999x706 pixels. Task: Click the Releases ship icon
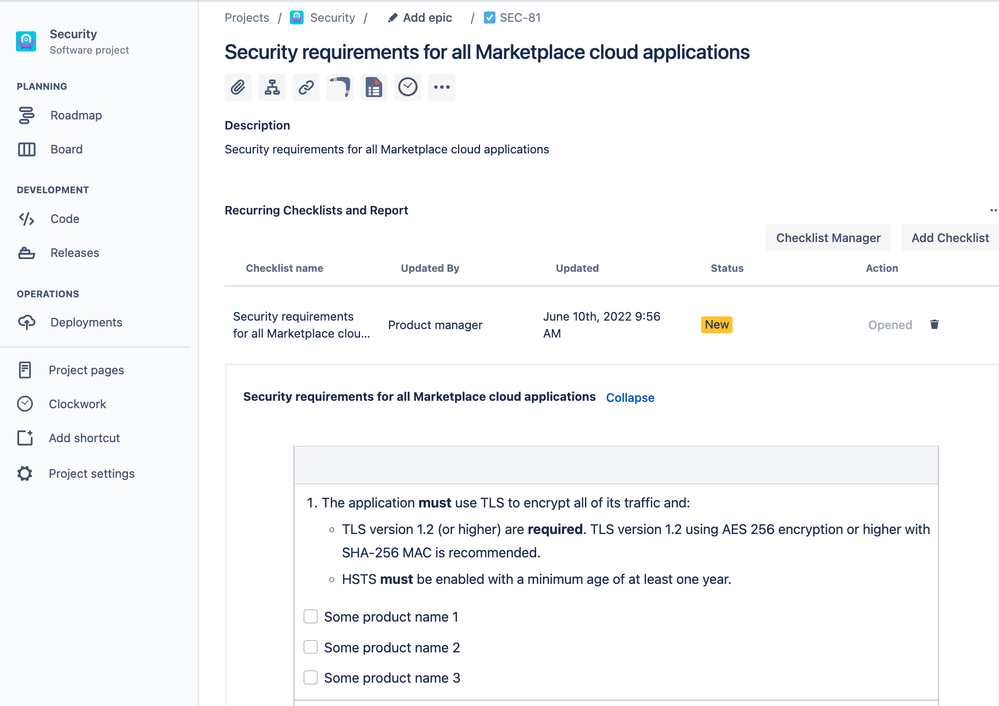(26, 253)
